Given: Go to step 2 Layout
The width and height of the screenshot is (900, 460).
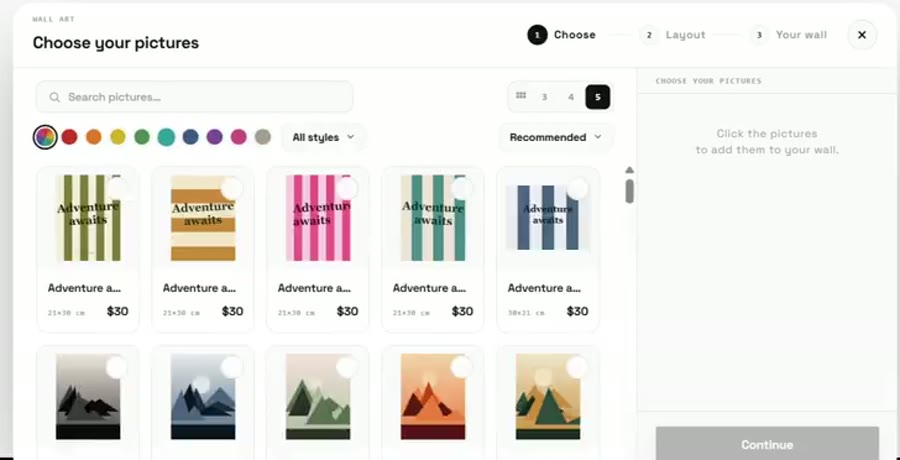Looking at the screenshot, I should (x=673, y=35).
